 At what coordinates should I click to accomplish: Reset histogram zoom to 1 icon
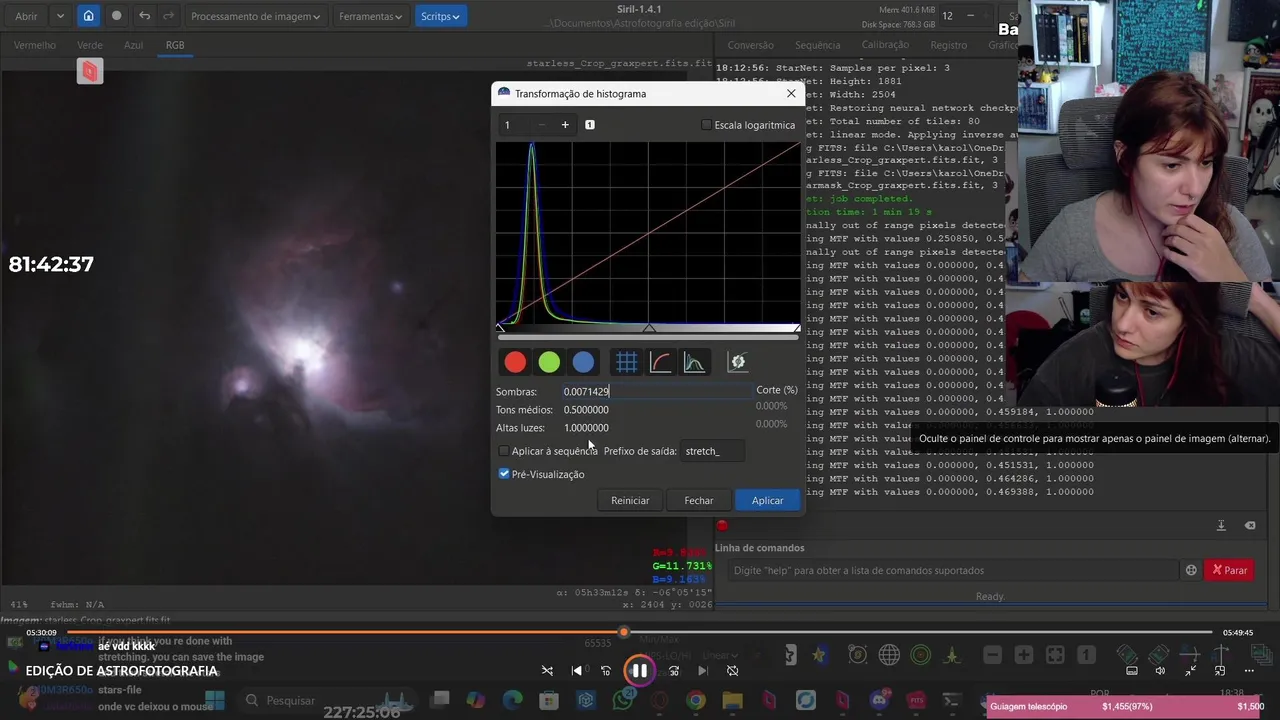pos(590,125)
